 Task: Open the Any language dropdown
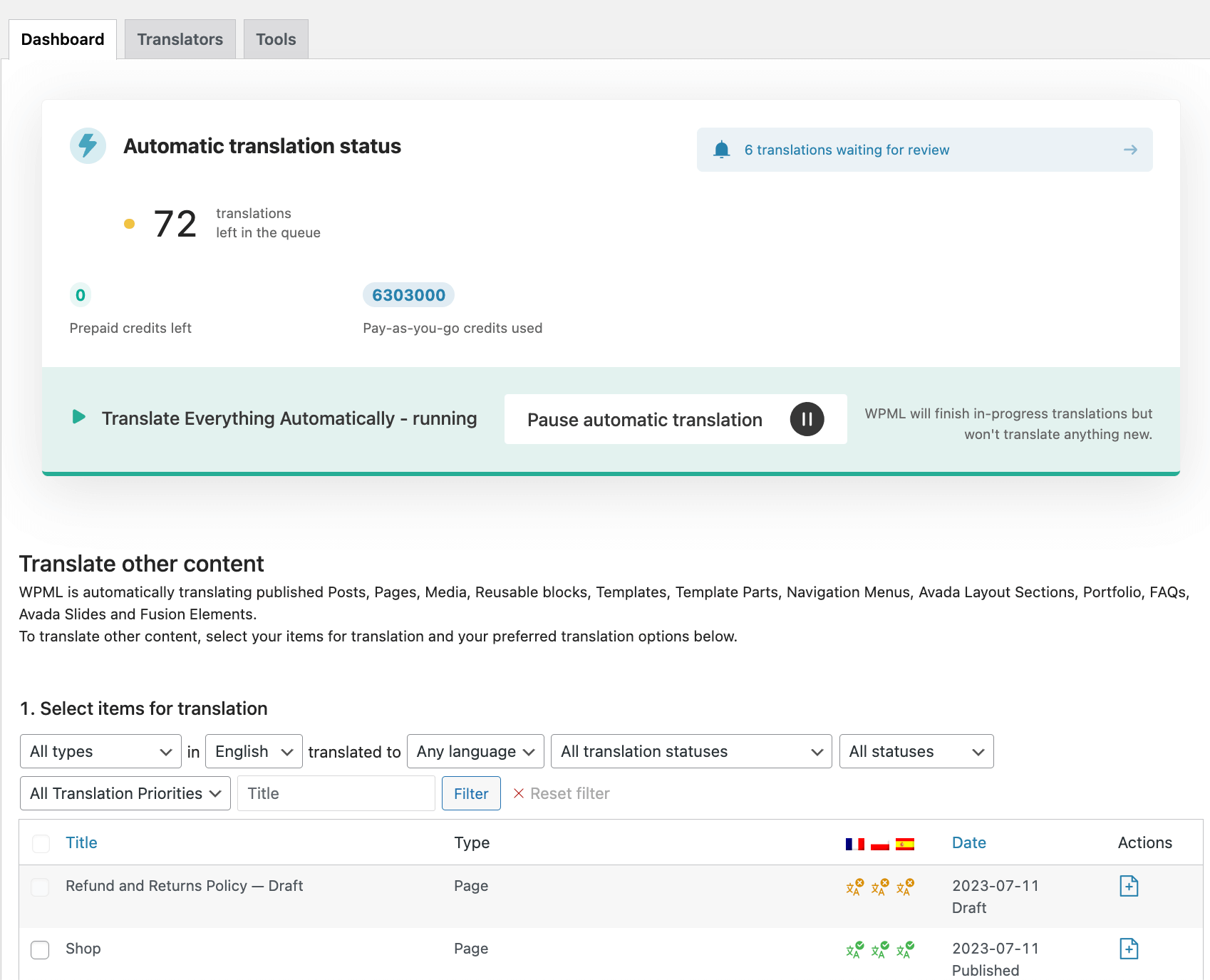click(475, 751)
